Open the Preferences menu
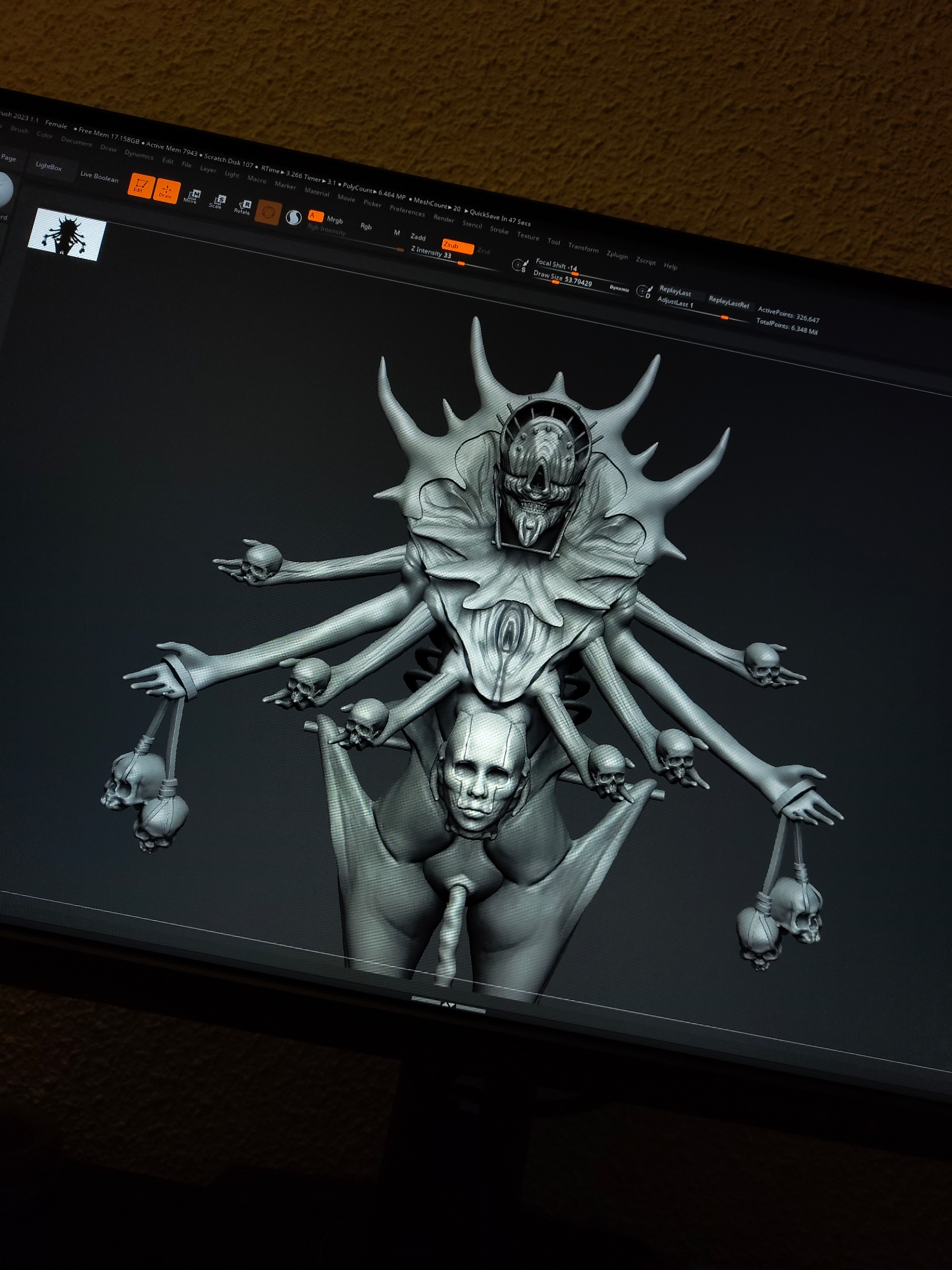952x1270 pixels. [407, 211]
